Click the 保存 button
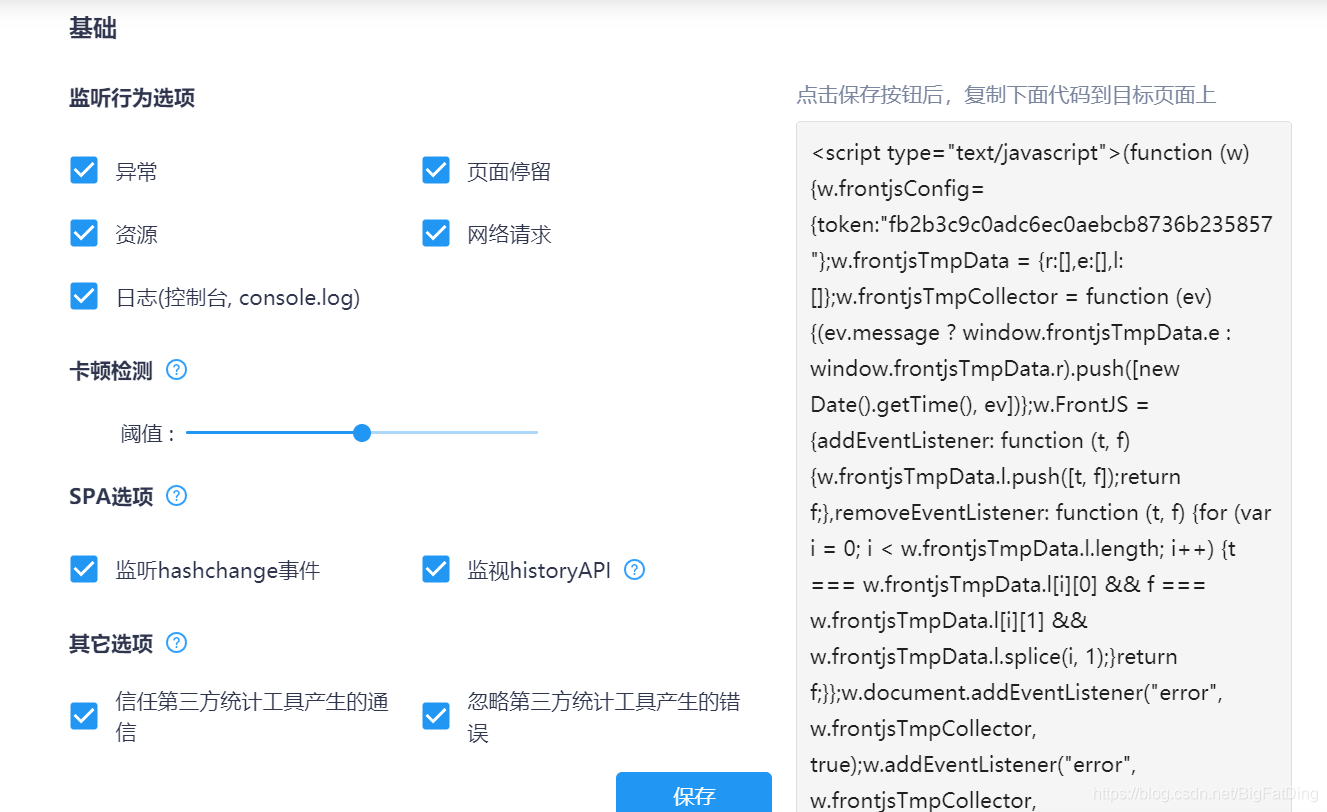This screenshot has width=1327, height=812. click(694, 792)
